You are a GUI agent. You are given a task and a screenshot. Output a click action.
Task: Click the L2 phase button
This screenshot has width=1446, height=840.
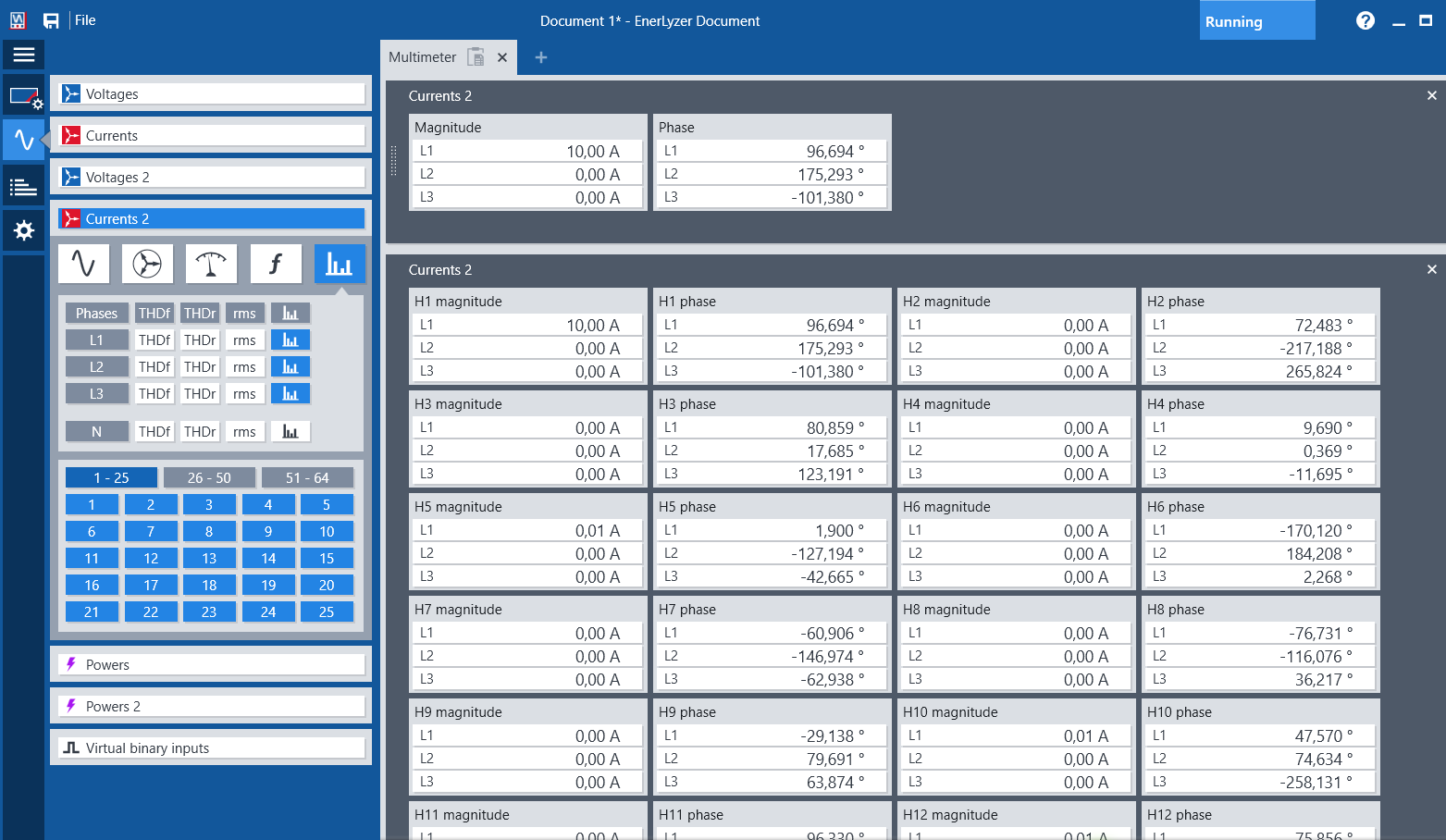pyautogui.click(x=96, y=367)
